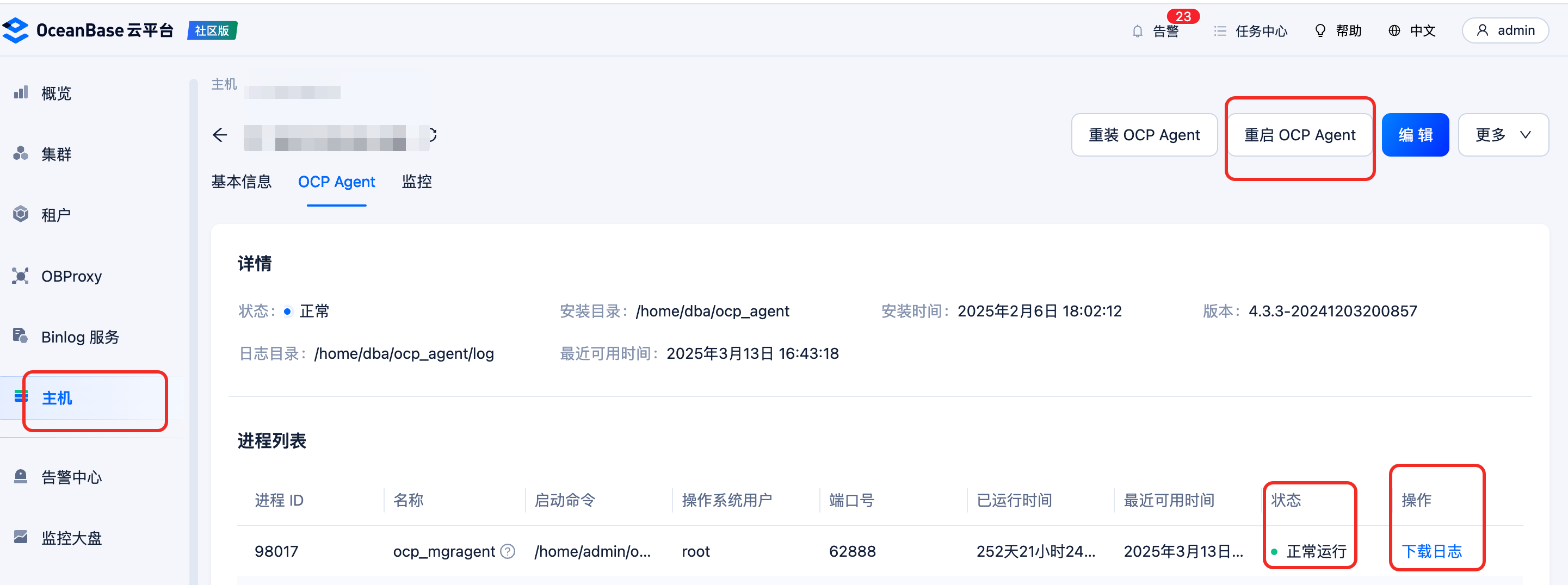The height and width of the screenshot is (585, 1568).
Task: Click the language globe icon
Action: pos(1394,31)
